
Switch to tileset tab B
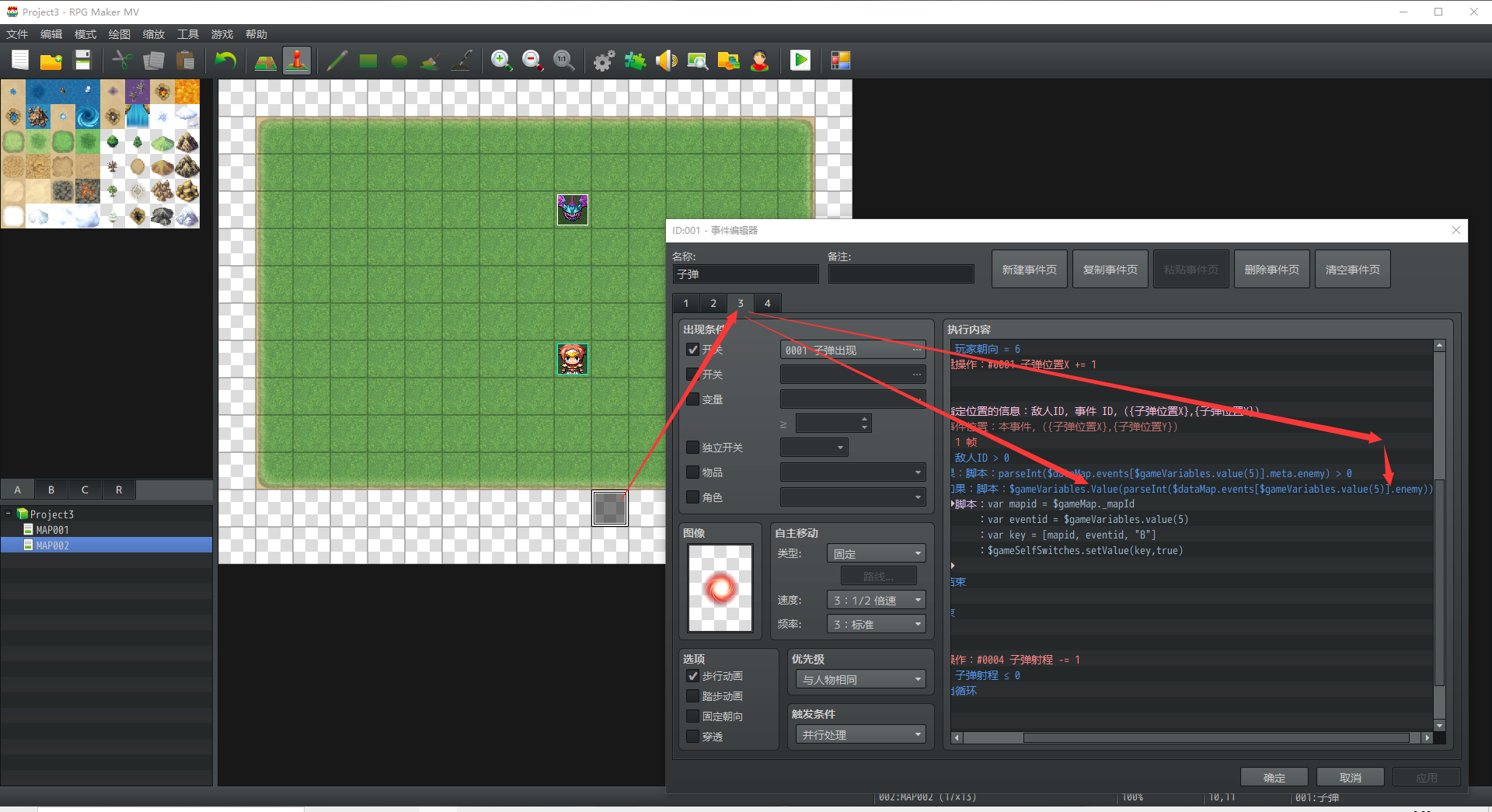[51, 490]
